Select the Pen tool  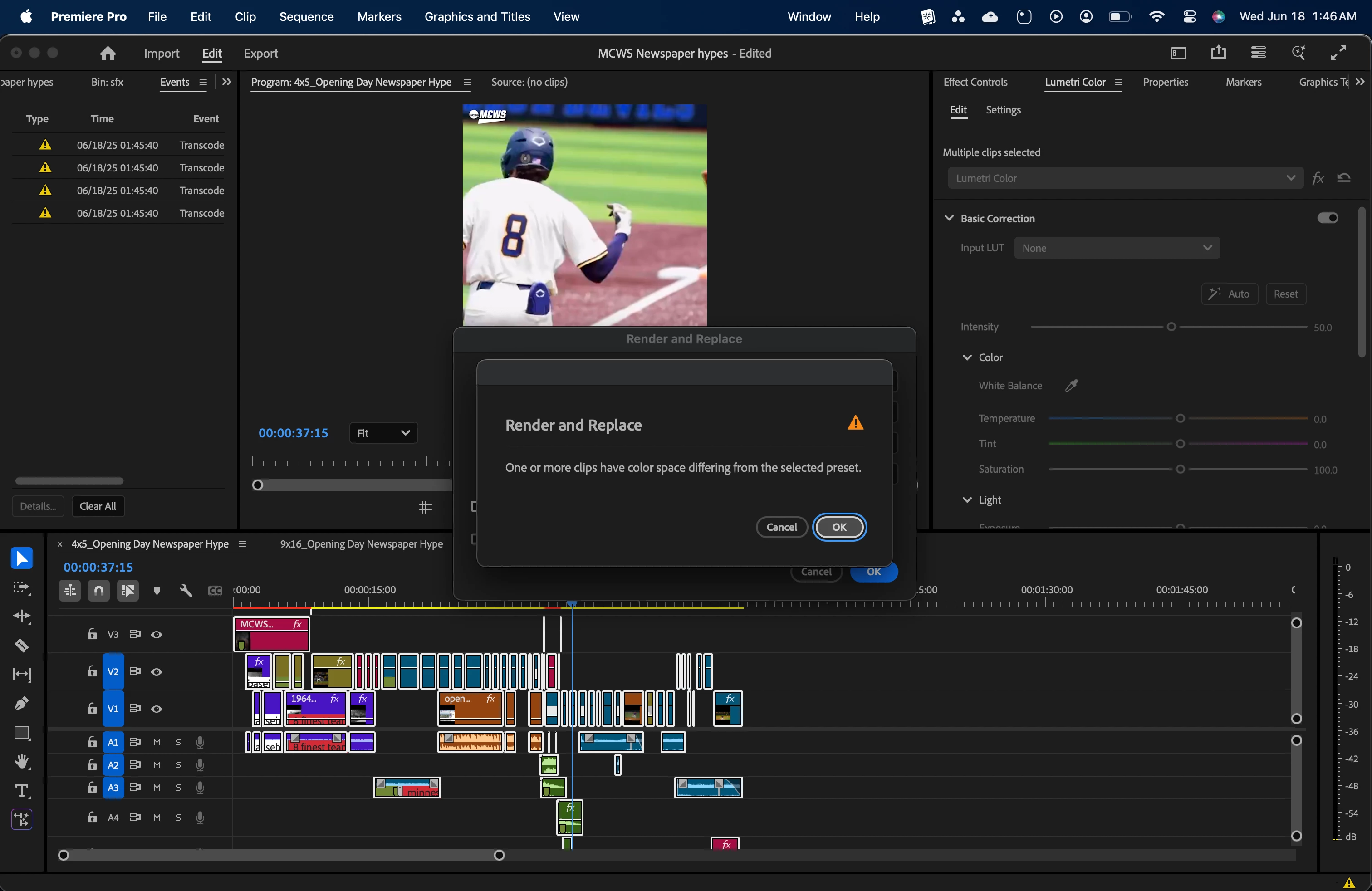[x=21, y=704]
